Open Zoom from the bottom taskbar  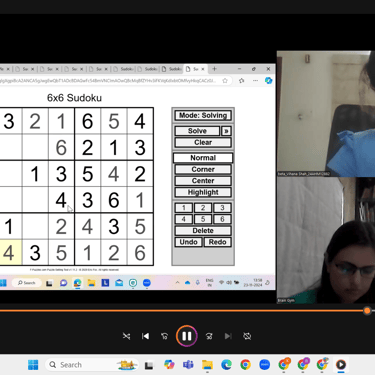coord(264,365)
